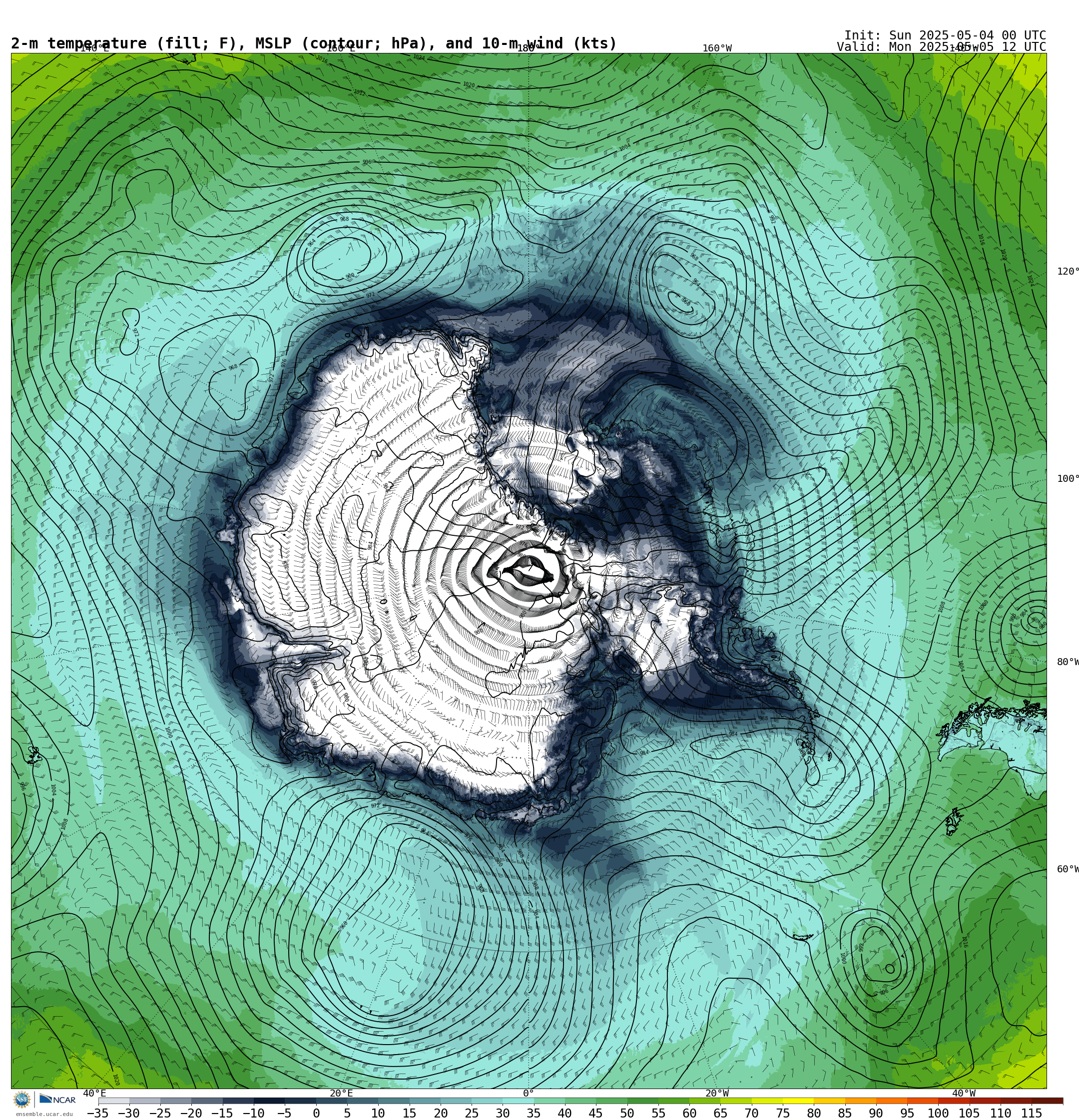Viewport: 1079px width, 1120px height.
Task: Open the ensemble.ucar.edu link text
Action: coord(44,1115)
